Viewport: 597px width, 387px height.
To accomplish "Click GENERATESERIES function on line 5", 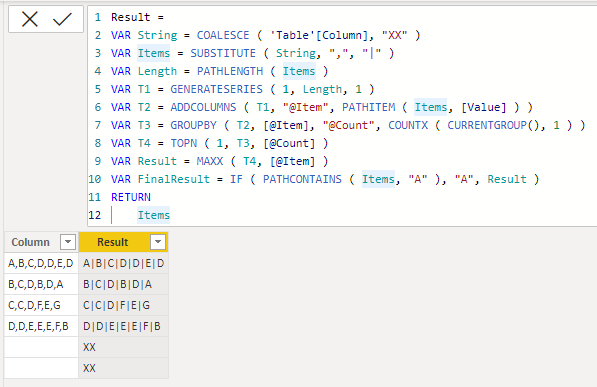I will point(216,89).
